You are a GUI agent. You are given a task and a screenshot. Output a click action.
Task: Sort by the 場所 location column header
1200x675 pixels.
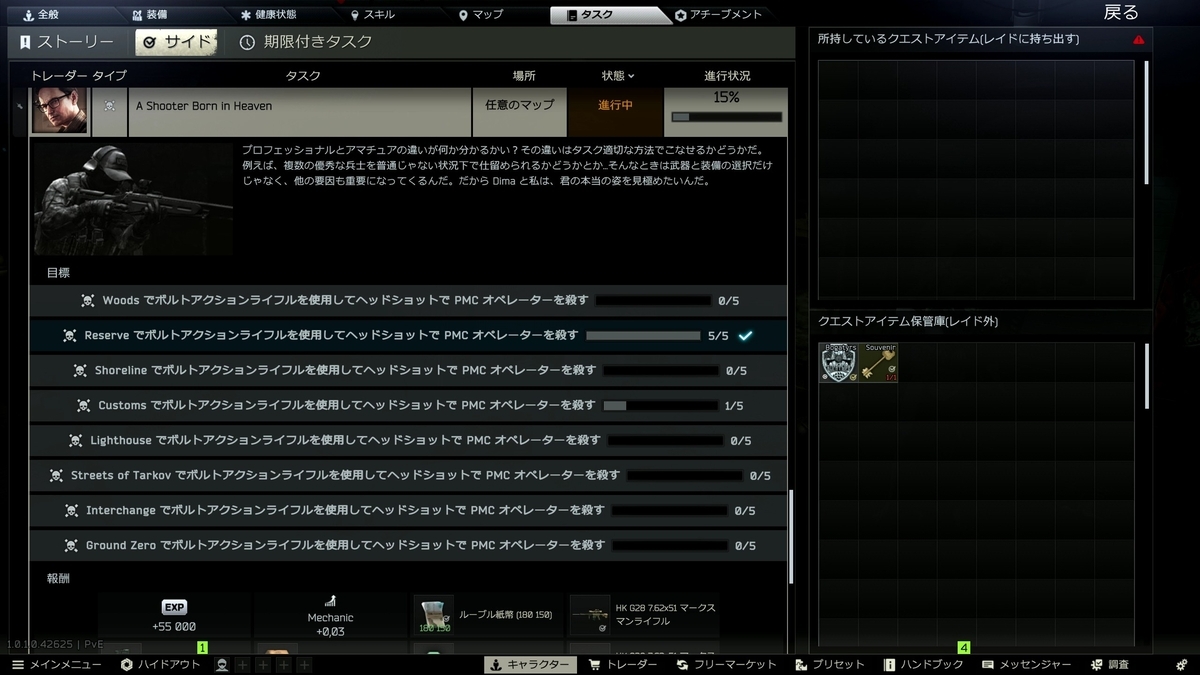pos(523,76)
